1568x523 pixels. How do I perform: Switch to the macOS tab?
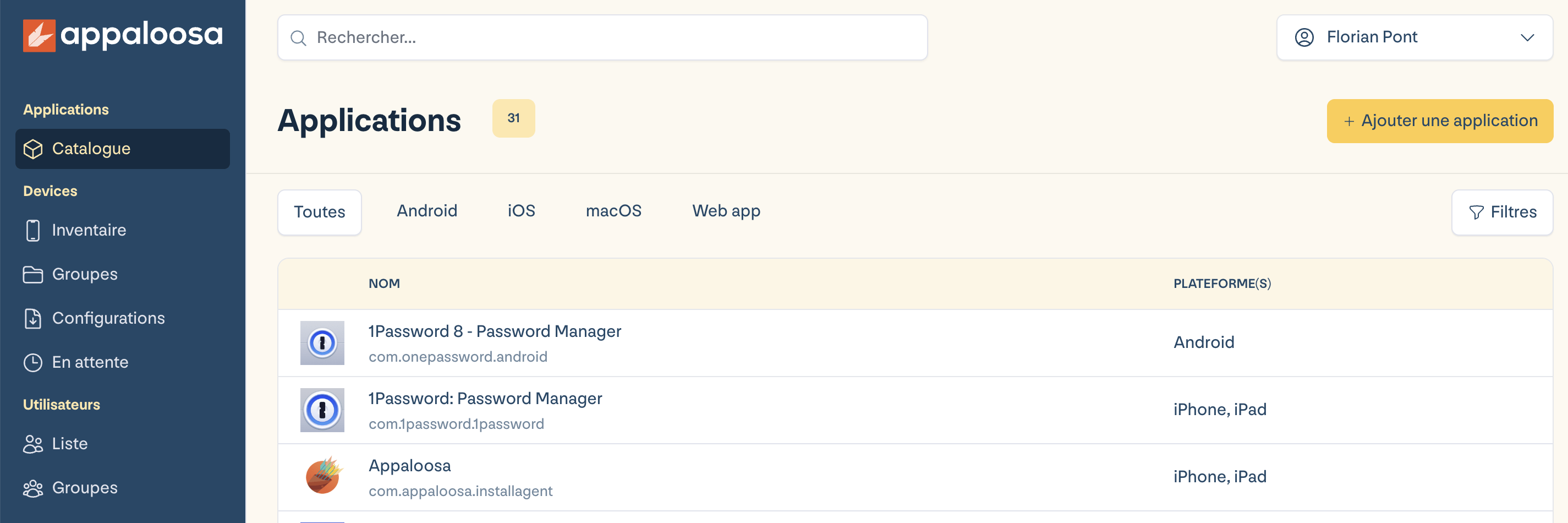[x=613, y=211]
